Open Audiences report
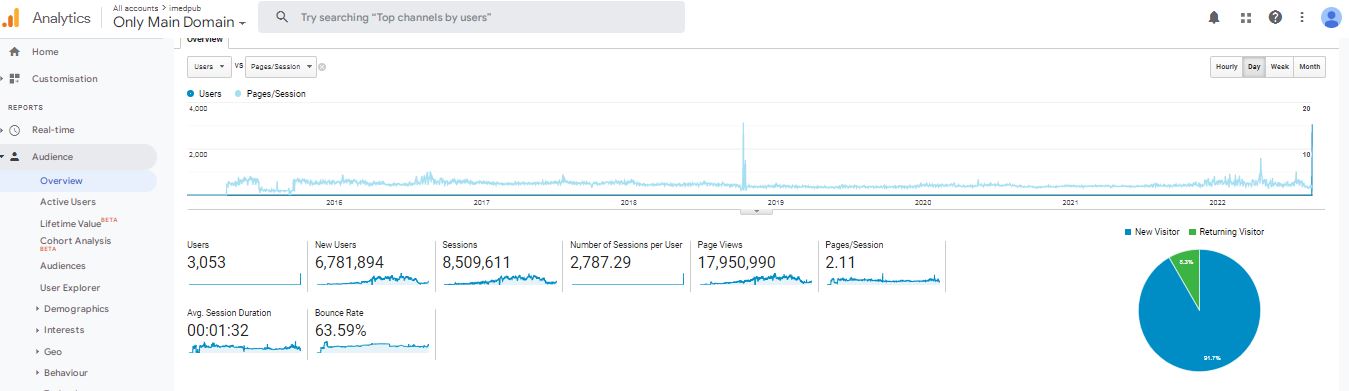The height and width of the screenshot is (391, 1349). (x=63, y=266)
